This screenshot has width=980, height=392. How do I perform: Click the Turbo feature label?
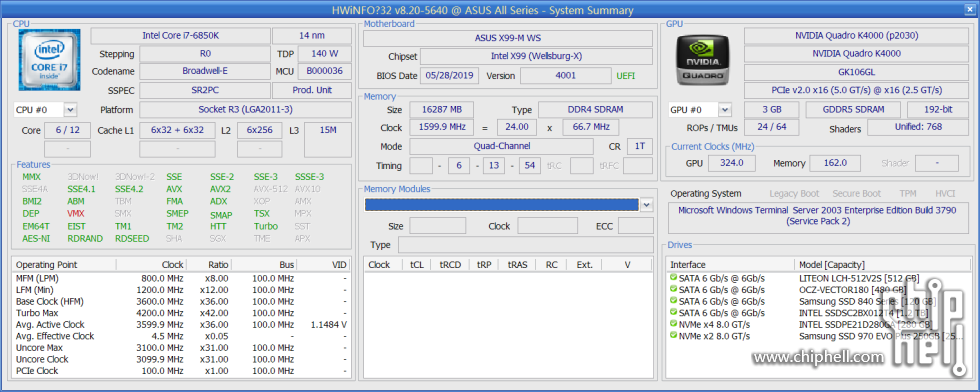tap(266, 226)
